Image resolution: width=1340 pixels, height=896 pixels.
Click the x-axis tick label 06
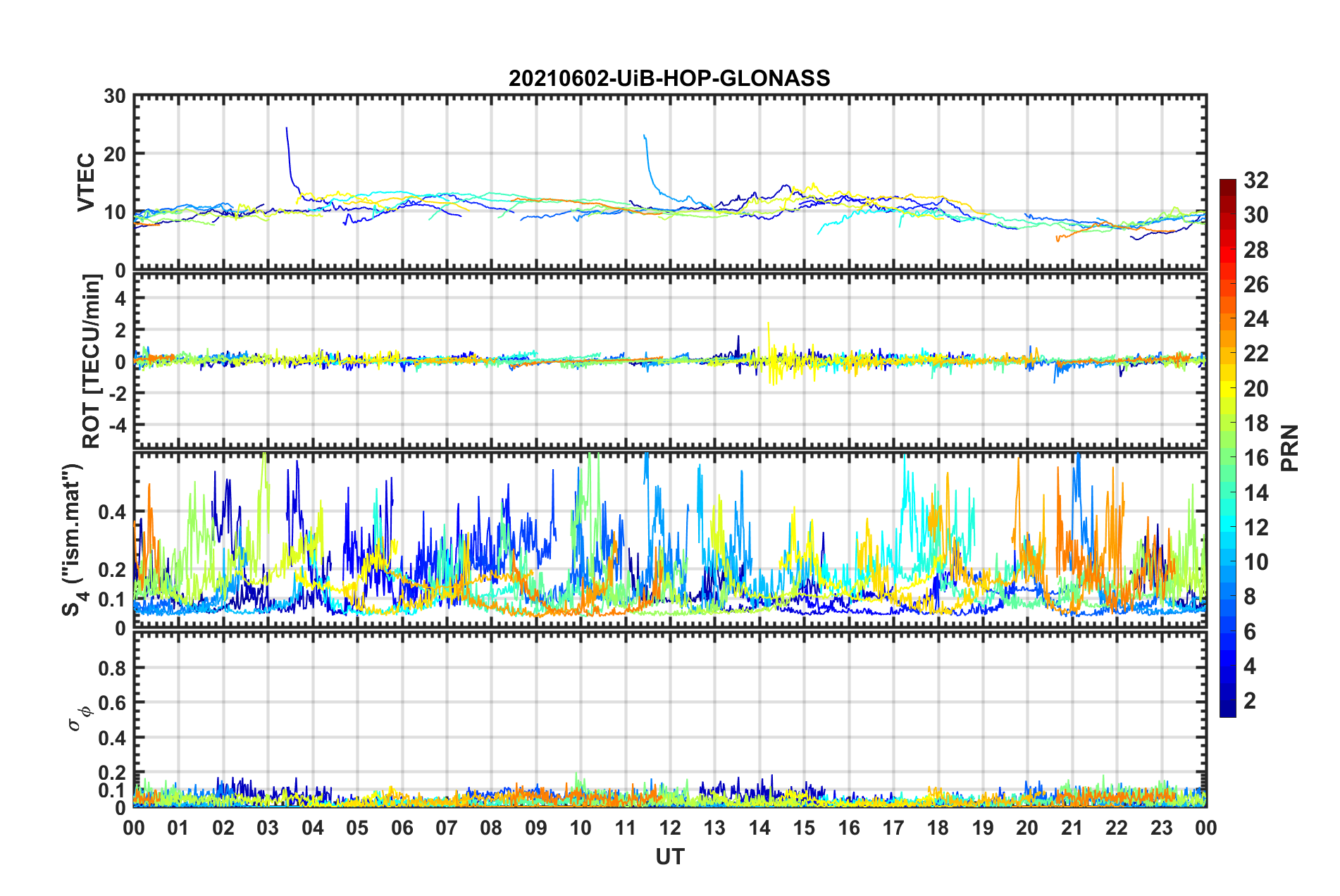point(402,828)
